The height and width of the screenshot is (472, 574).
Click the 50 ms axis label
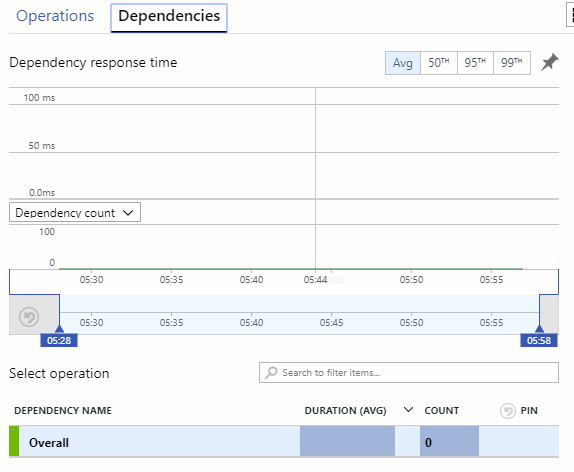pyautogui.click(x=42, y=146)
